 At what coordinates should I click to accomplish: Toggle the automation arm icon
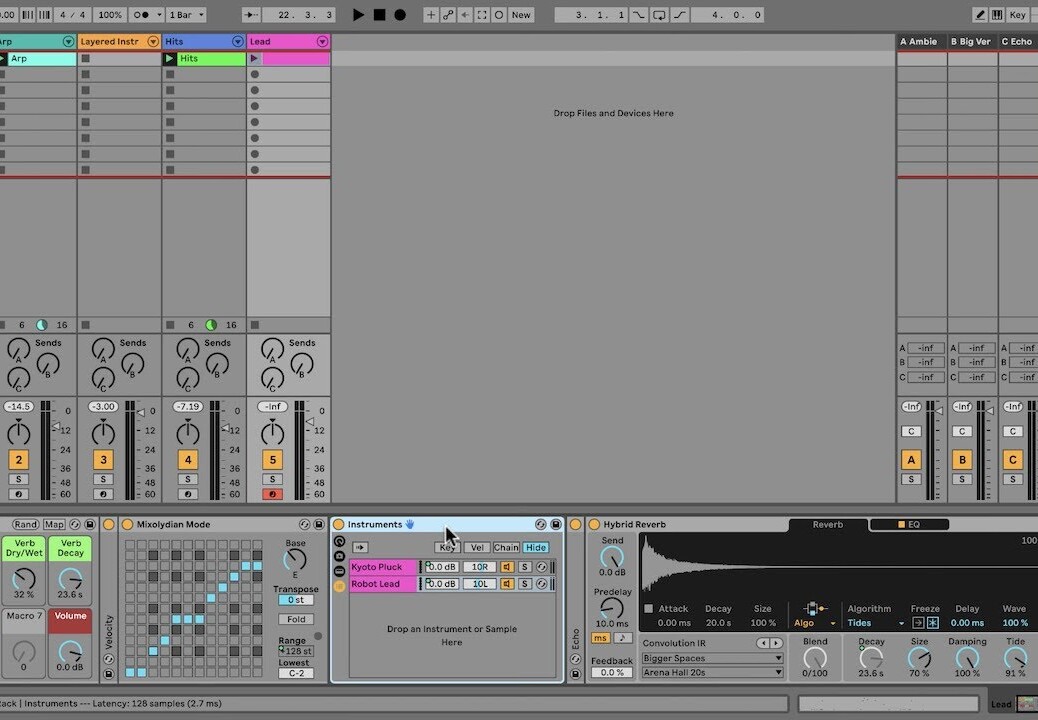tap(448, 15)
